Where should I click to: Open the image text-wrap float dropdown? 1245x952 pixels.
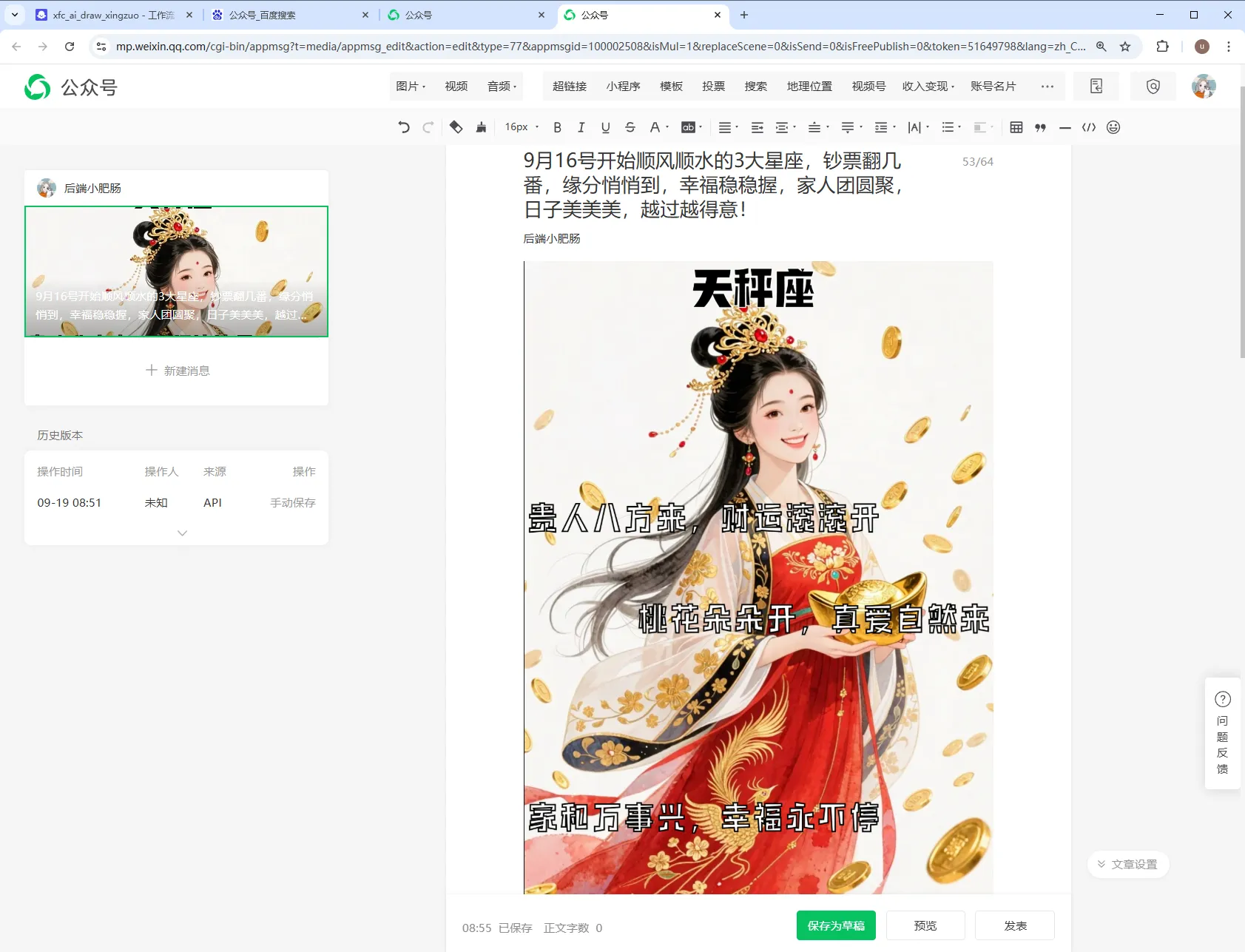pos(983,127)
